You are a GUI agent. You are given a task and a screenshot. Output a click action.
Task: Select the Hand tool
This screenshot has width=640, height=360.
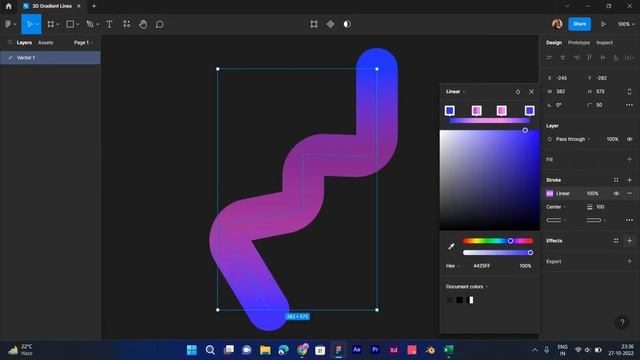point(143,24)
